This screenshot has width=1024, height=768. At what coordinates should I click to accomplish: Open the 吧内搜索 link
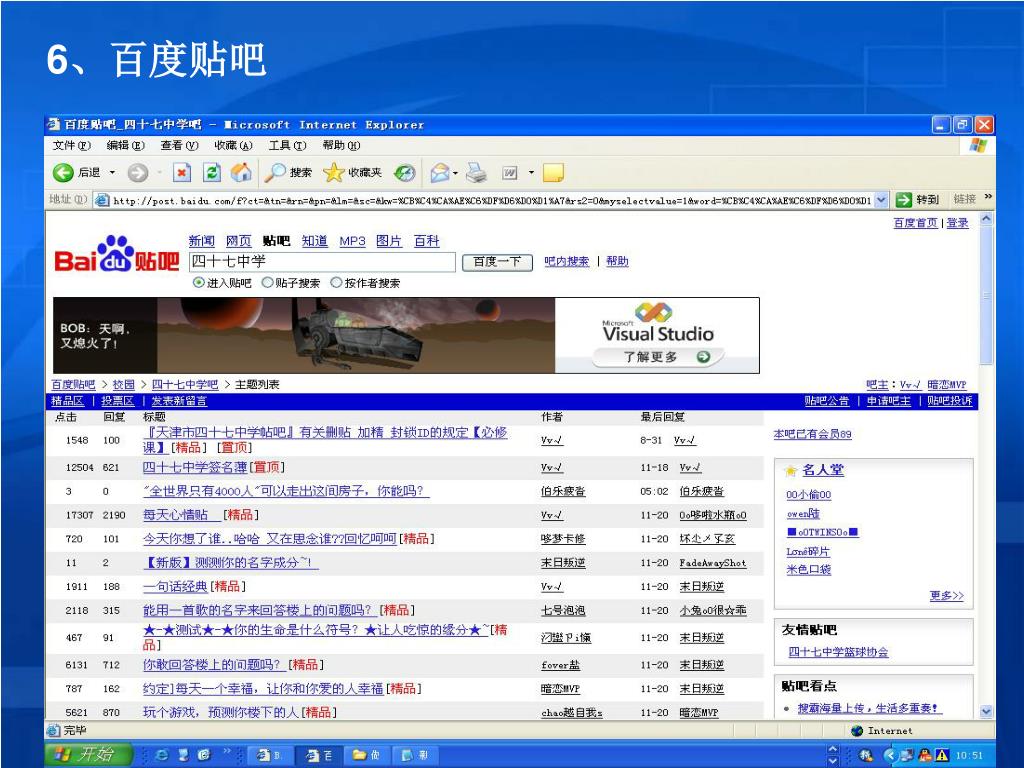click(567, 261)
